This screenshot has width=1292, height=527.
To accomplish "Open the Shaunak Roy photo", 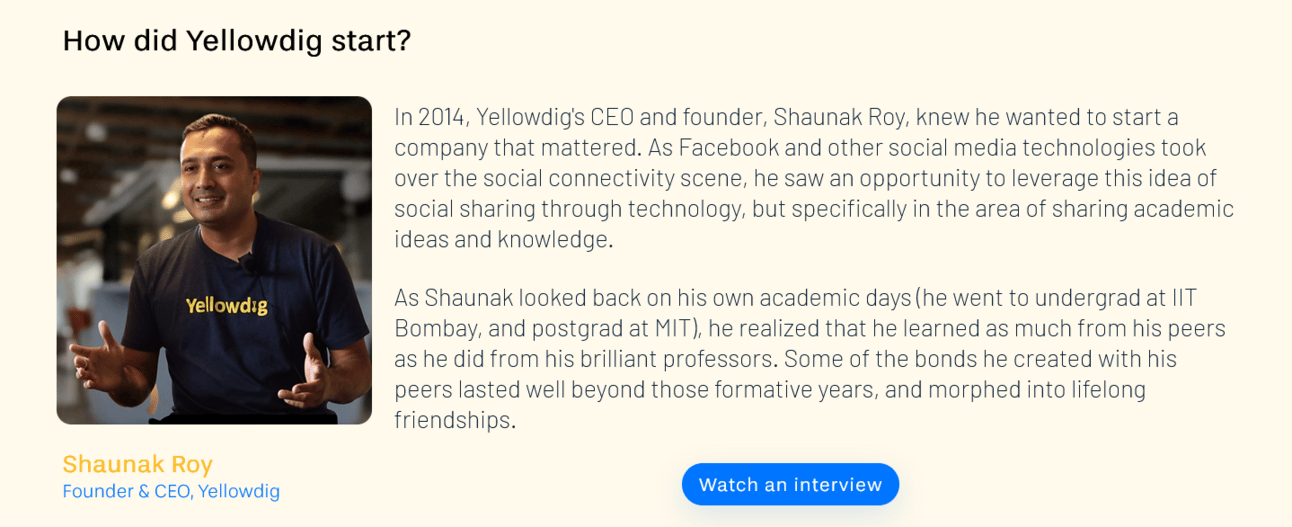I will click(214, 260).
